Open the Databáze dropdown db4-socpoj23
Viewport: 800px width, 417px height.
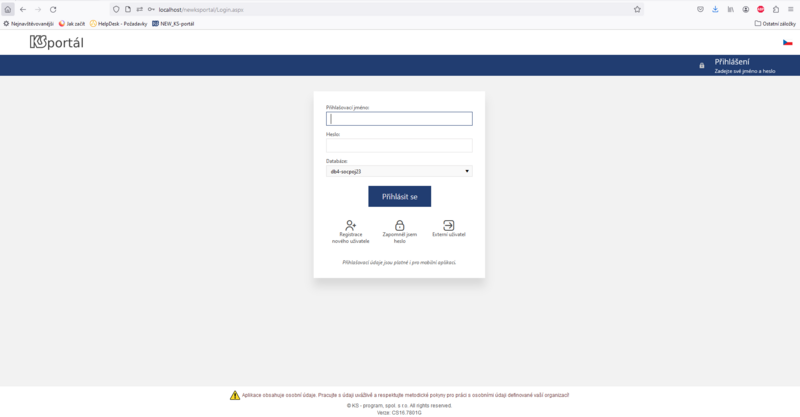point(399,171)
